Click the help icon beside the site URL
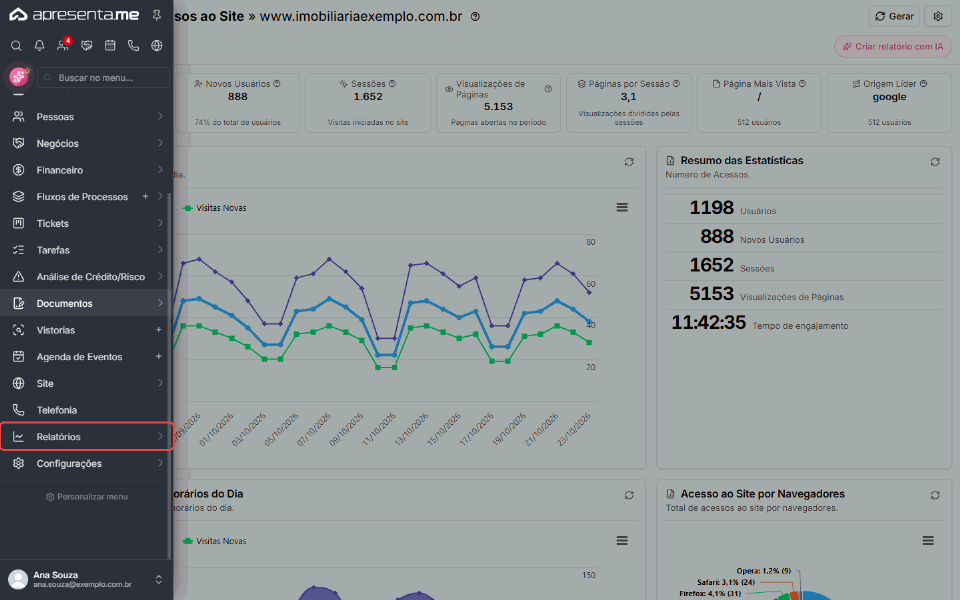This screenshot has height=600, width=960. pos(475,17)
